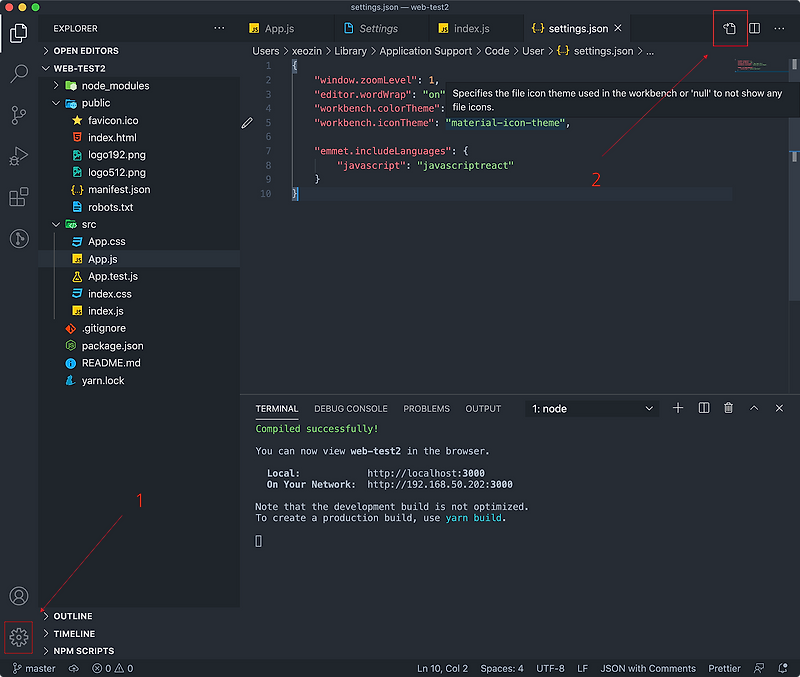Open the PROBLEMS panel tab
Image resolution: width=800 pixels, height=677 pixels.
pos(426,408)
